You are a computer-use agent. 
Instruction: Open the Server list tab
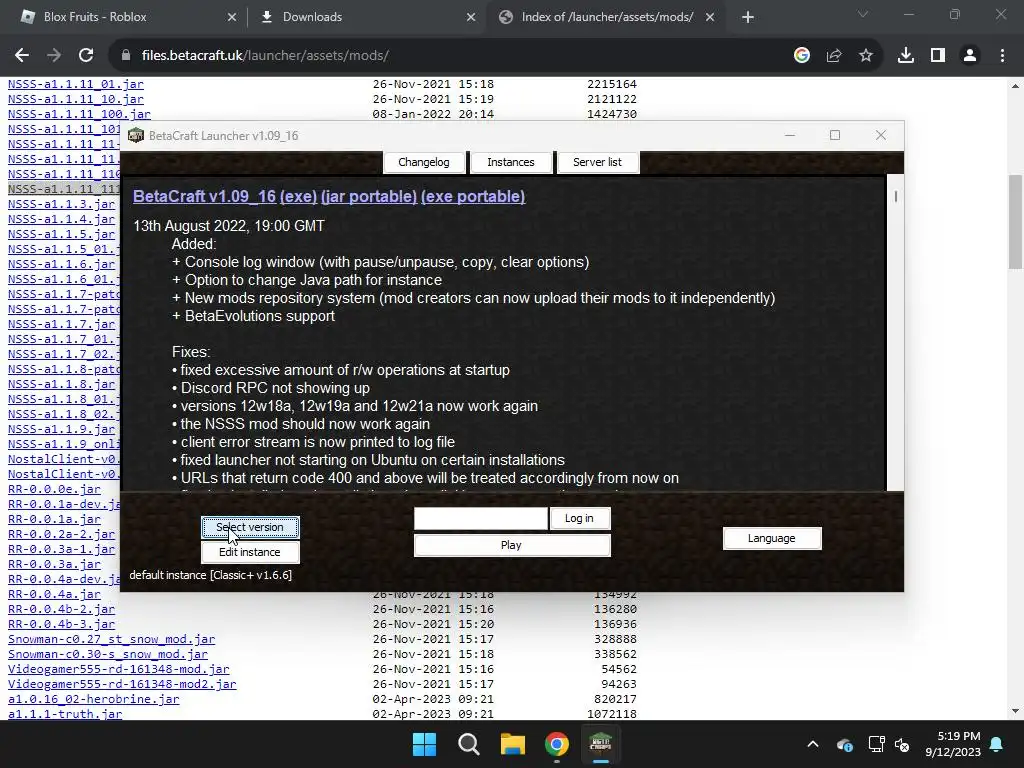[598, 162]
